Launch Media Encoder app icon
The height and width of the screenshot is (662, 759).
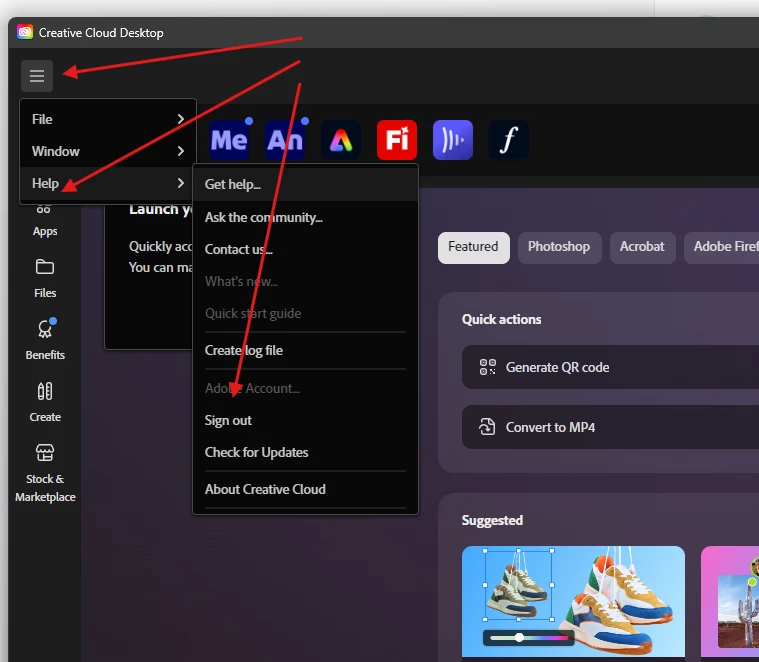click(229, 140)
